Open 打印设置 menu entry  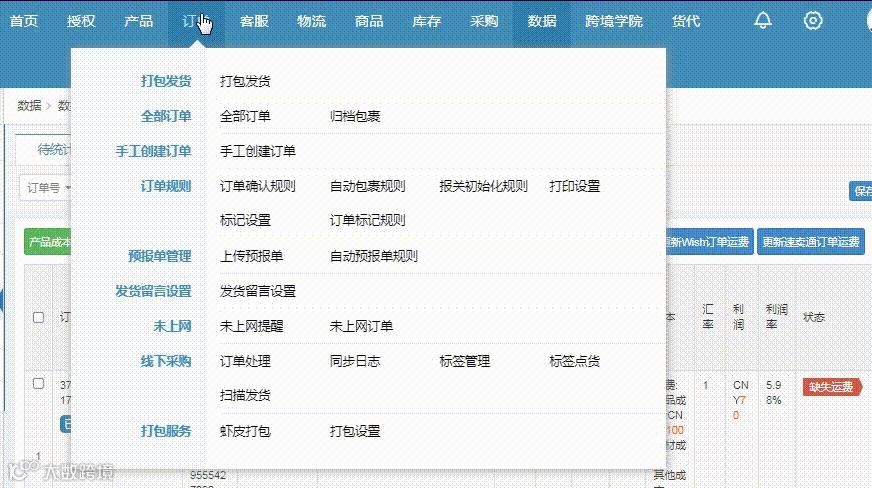[574, 186]
